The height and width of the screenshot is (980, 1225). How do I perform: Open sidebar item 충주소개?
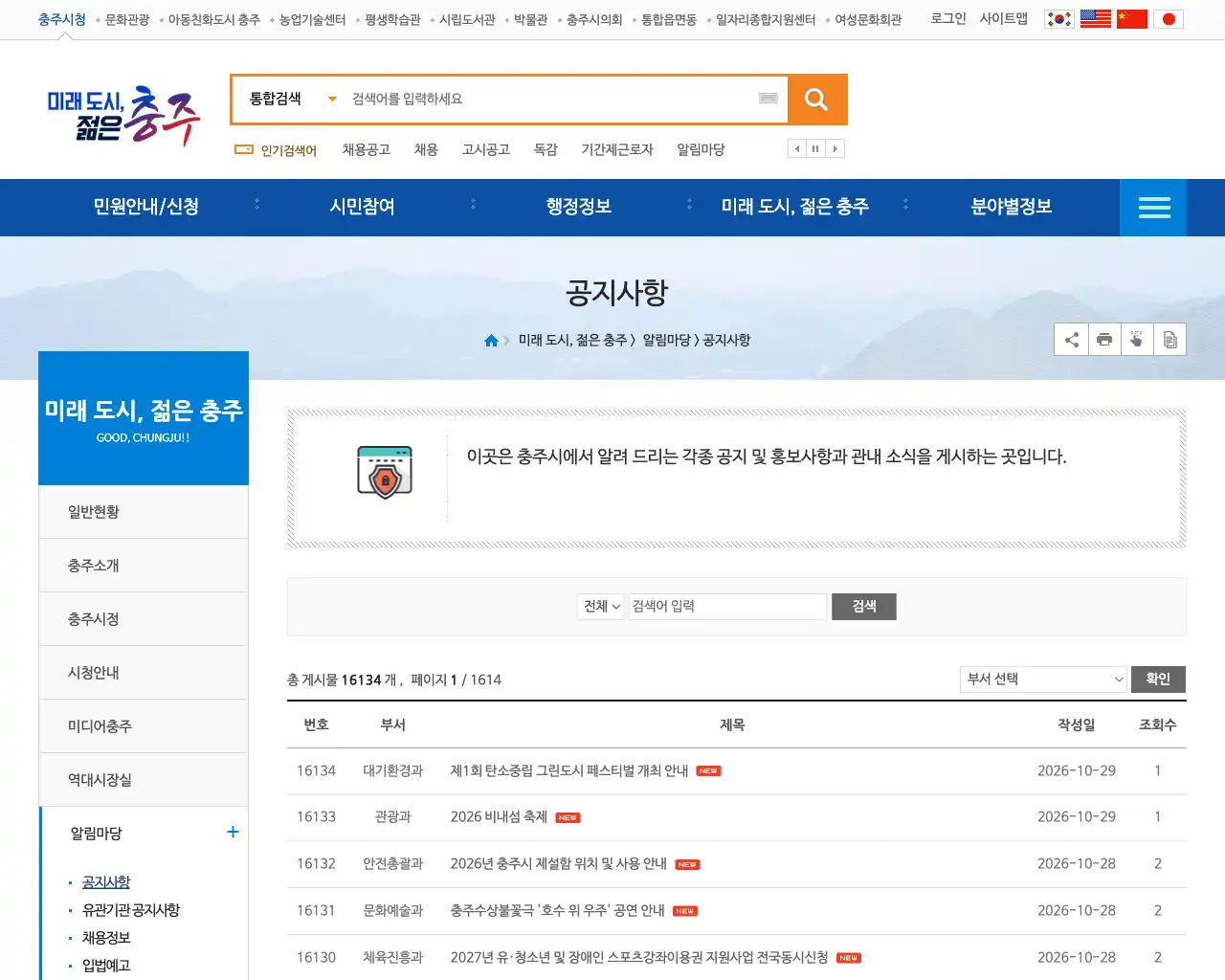(x=144, y=566)
